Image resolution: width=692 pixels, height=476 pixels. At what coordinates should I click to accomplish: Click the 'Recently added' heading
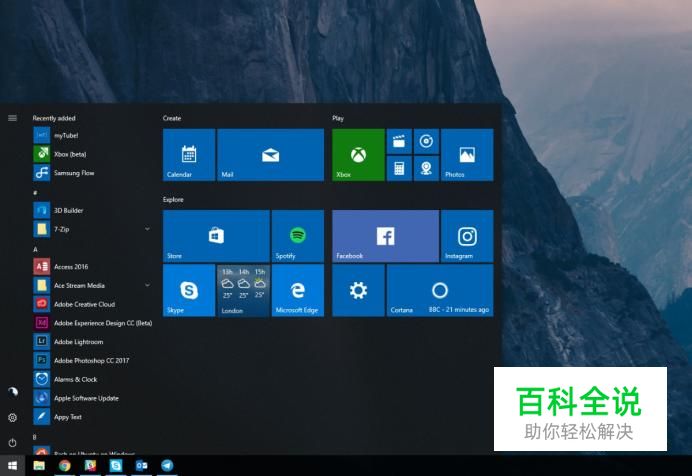click(x=54, y=118)
